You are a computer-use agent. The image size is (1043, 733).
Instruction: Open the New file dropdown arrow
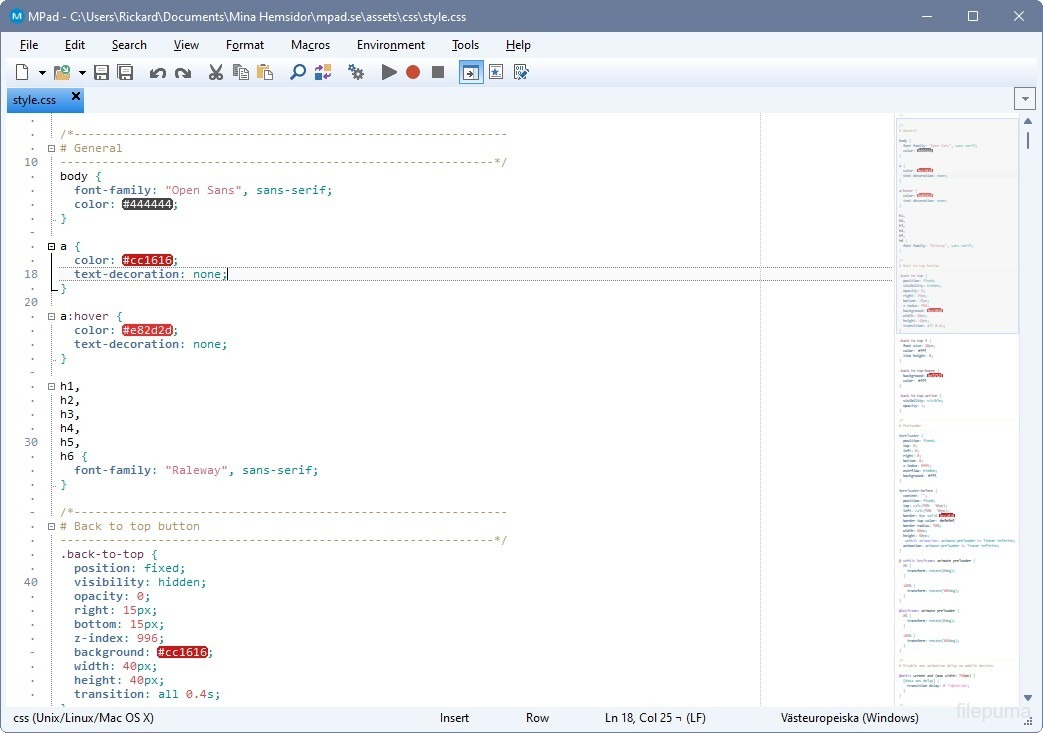pyautogui.click(x=42, y=72)
